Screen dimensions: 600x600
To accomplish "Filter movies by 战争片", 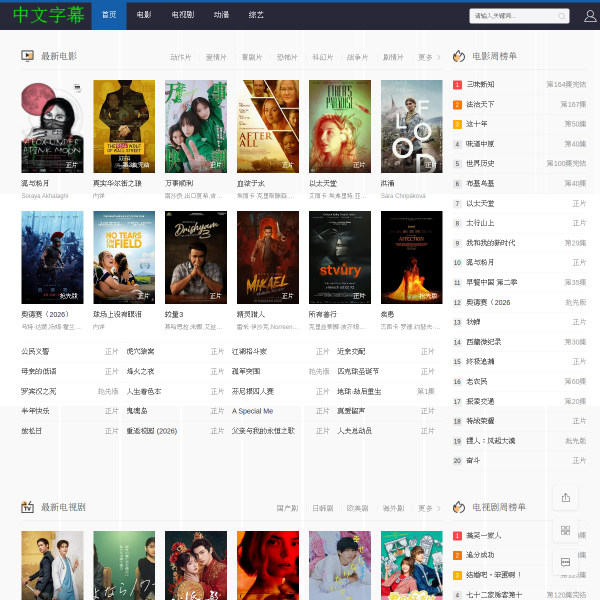I will tap(357, 57).
